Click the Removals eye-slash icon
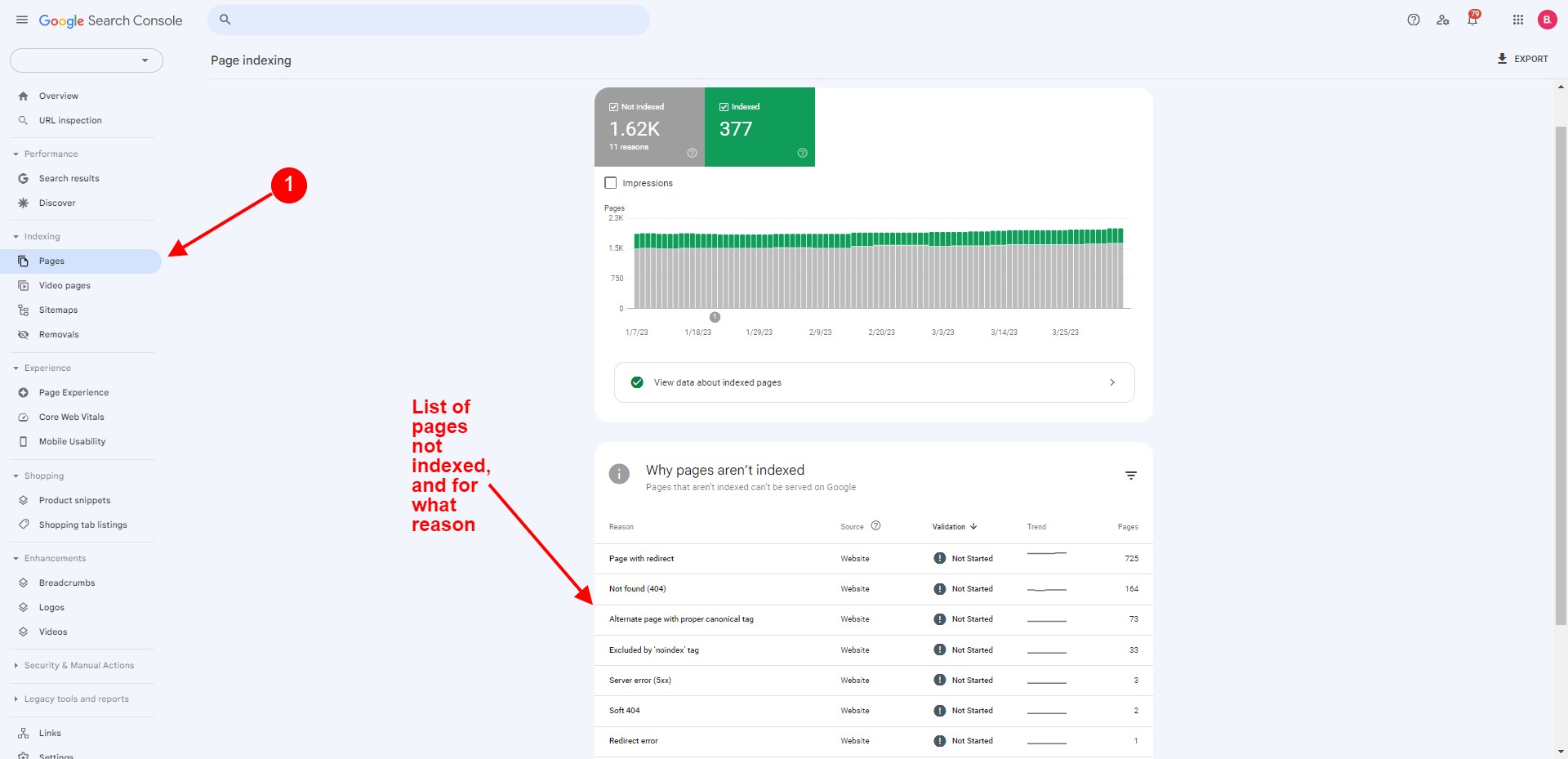This screenshot has height=759, width=1568. click(x=23, y=335)
